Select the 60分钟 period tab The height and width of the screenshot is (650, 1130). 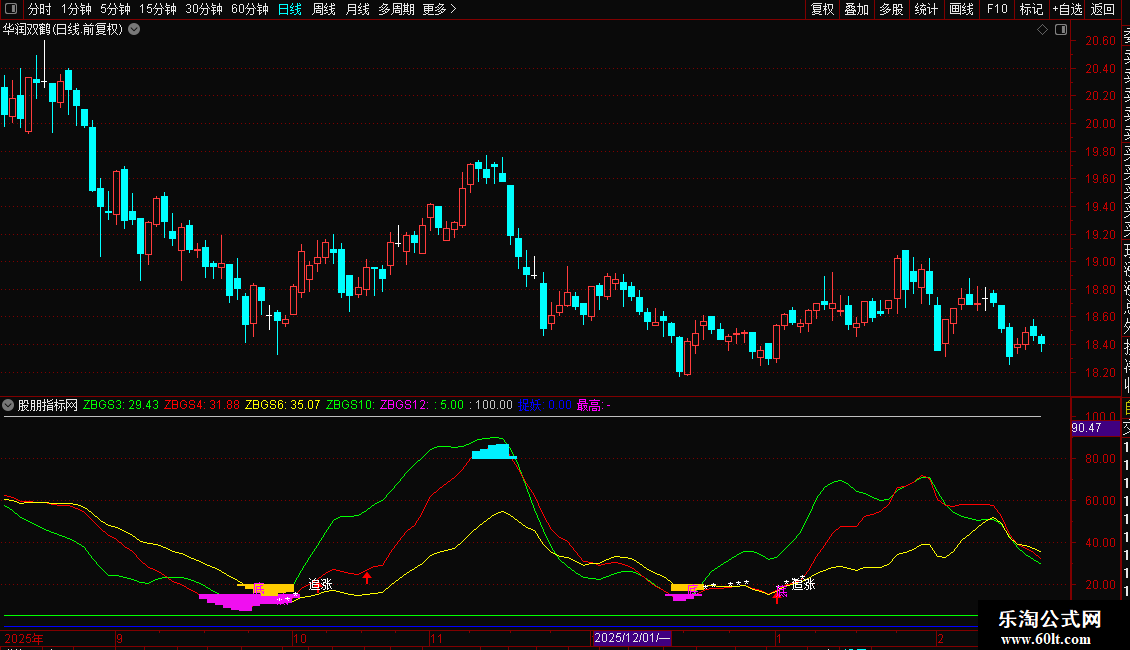pyautogui.click(x=249, y=9)
